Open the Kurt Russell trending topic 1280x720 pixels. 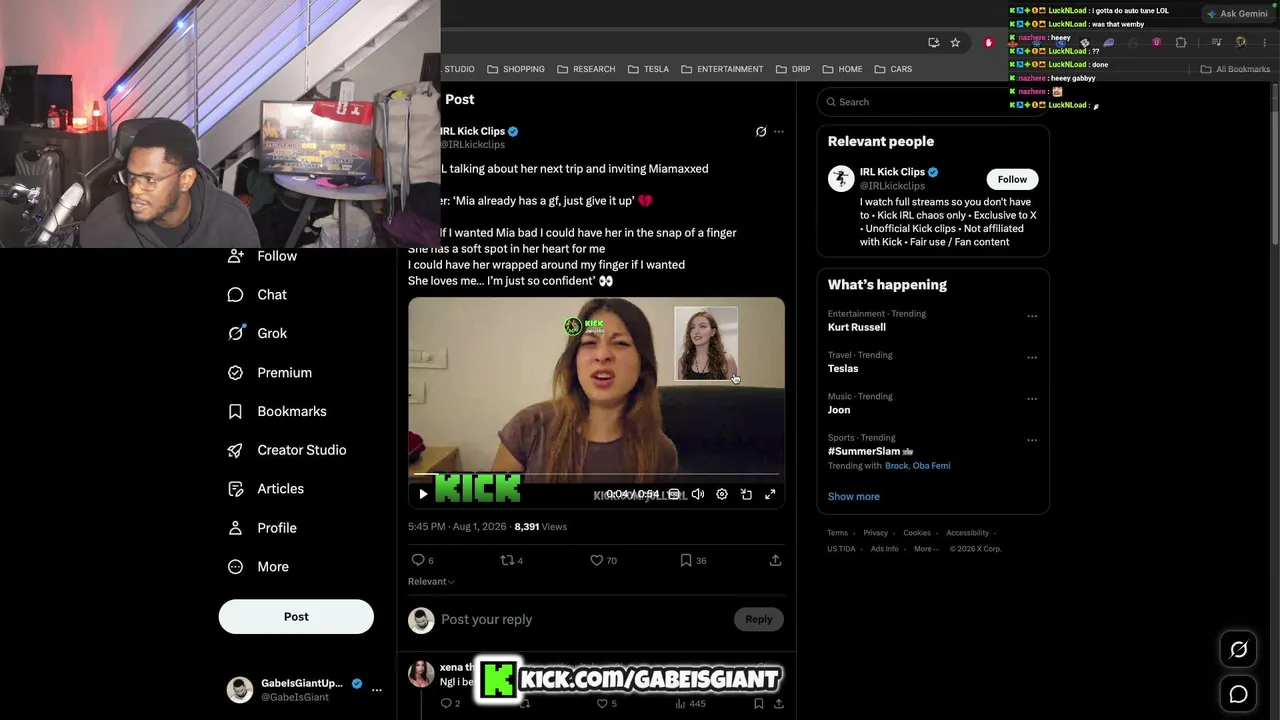point(857,327)
